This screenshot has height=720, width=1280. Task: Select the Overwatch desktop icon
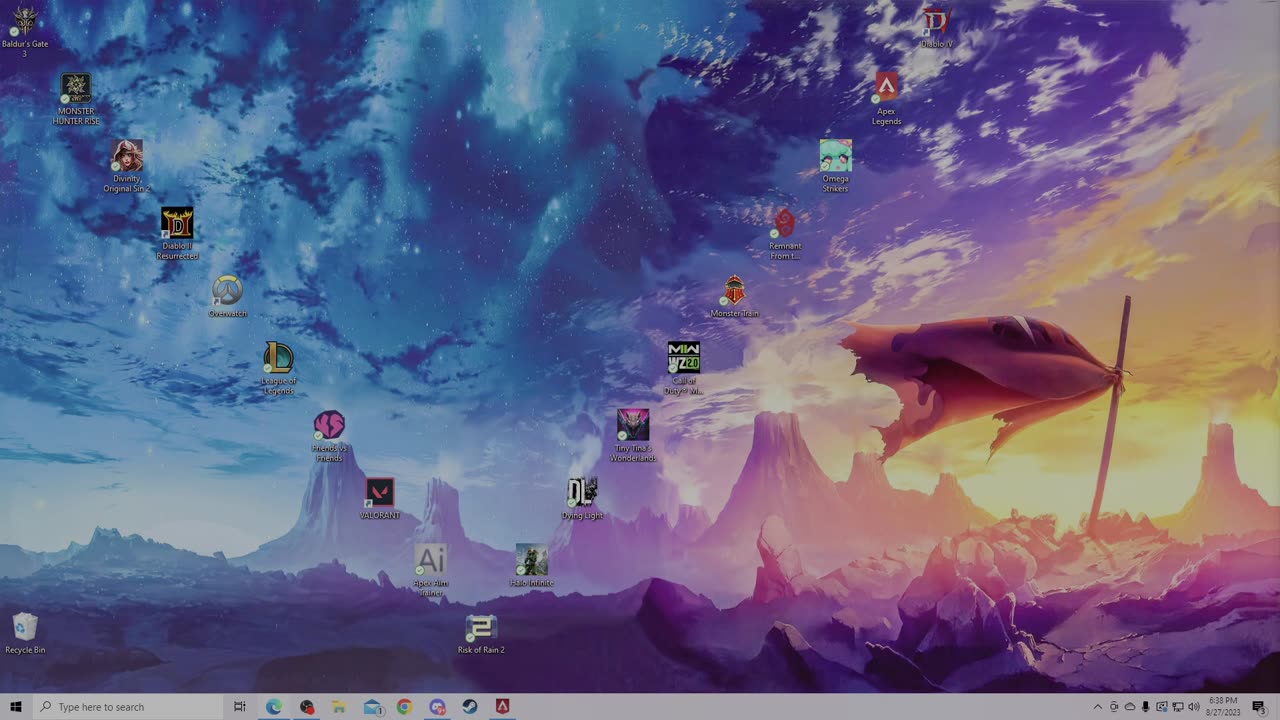point(227,297)
